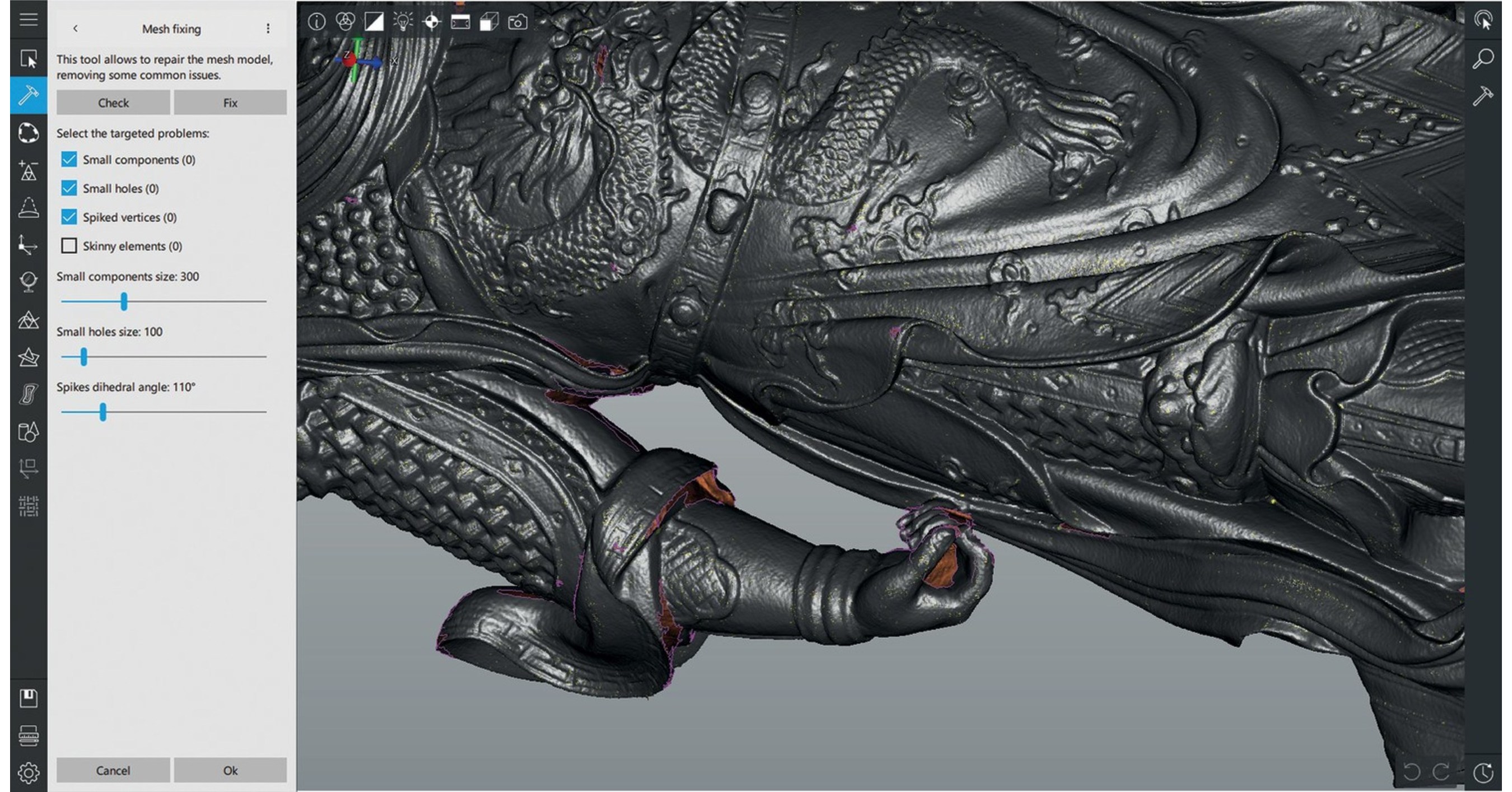
Task: Click the Fix button
Action: click(x=230, y=103)
